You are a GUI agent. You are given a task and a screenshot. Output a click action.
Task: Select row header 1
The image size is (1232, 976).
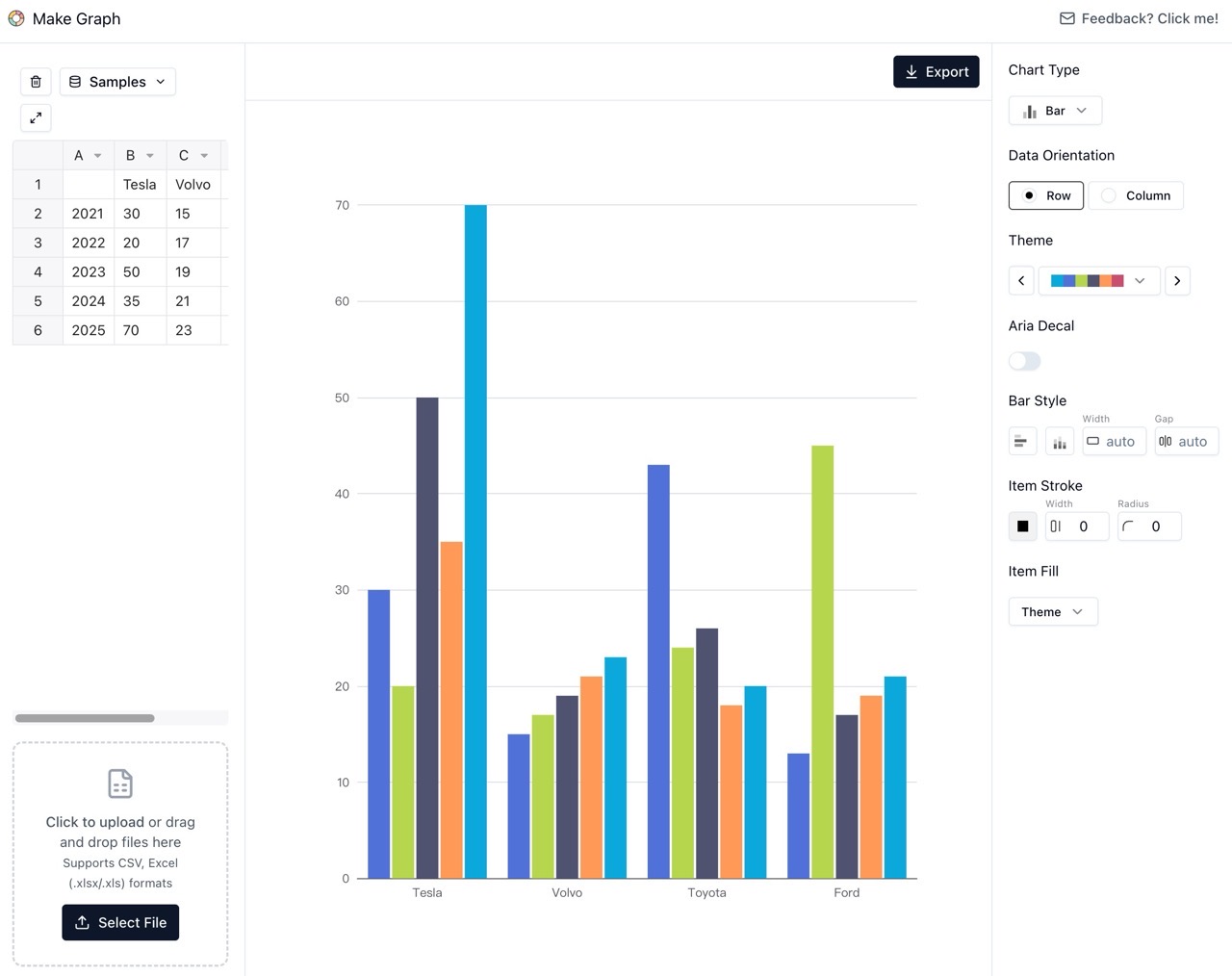point(38,185)
